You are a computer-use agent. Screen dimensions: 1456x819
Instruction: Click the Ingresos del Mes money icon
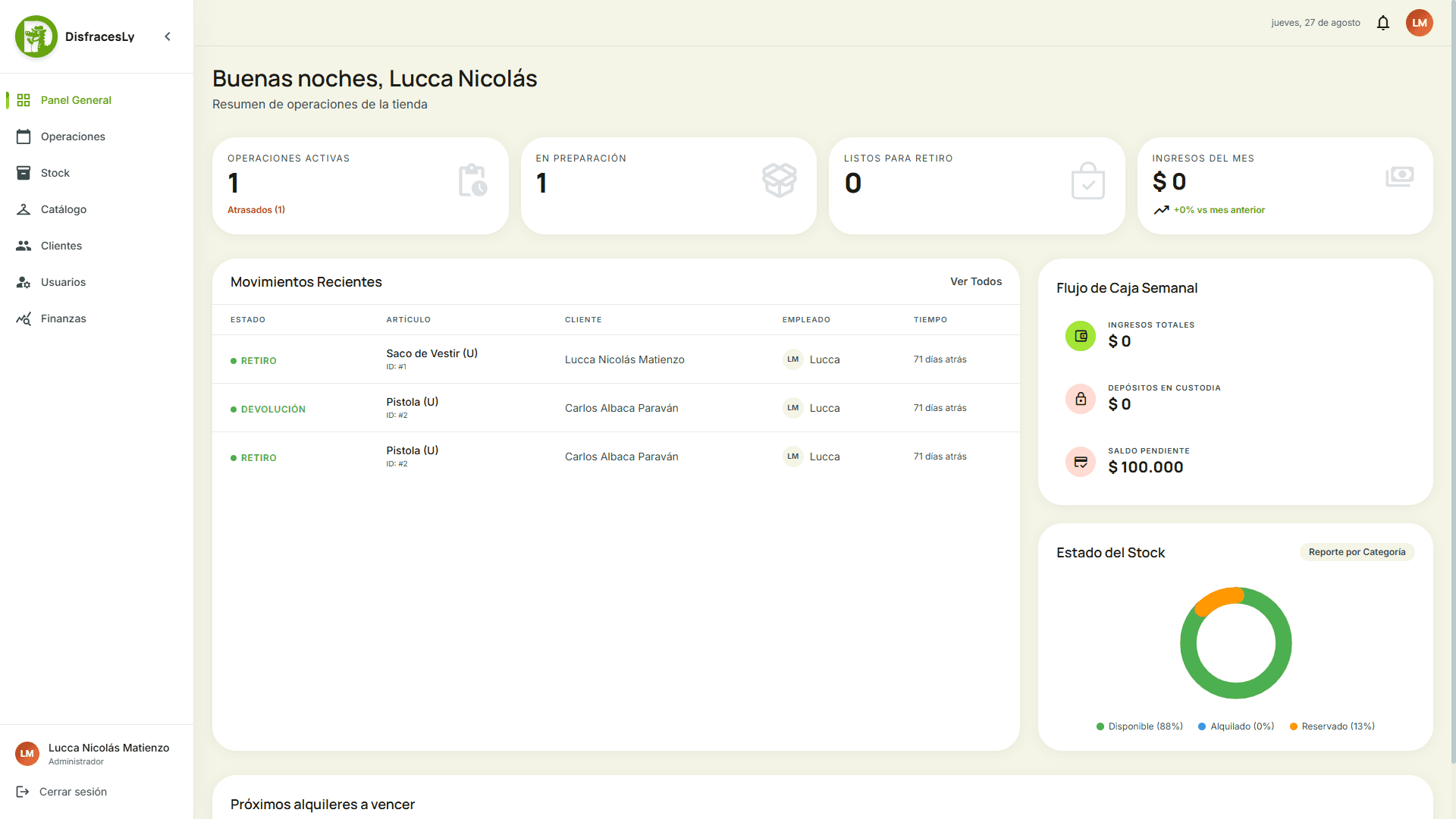(1400, 177)
